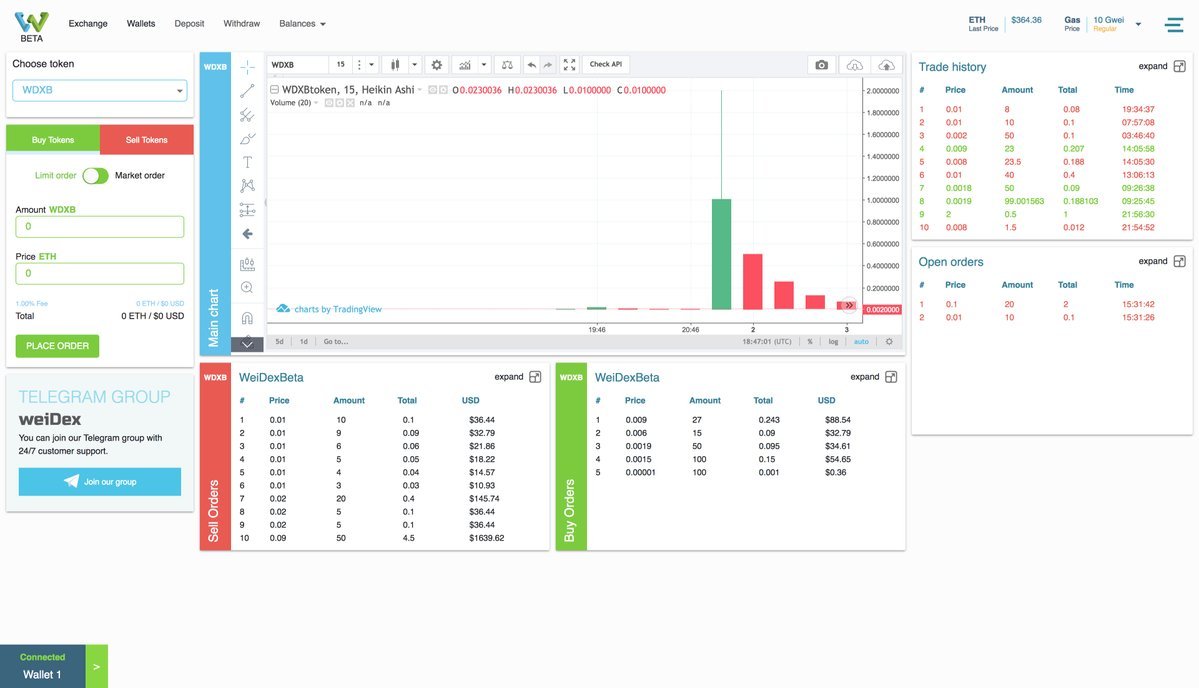Expand the Buy Orders WeiDexBeta panel
Screen dimensions: 1199x688
click(x=874, y=377)
